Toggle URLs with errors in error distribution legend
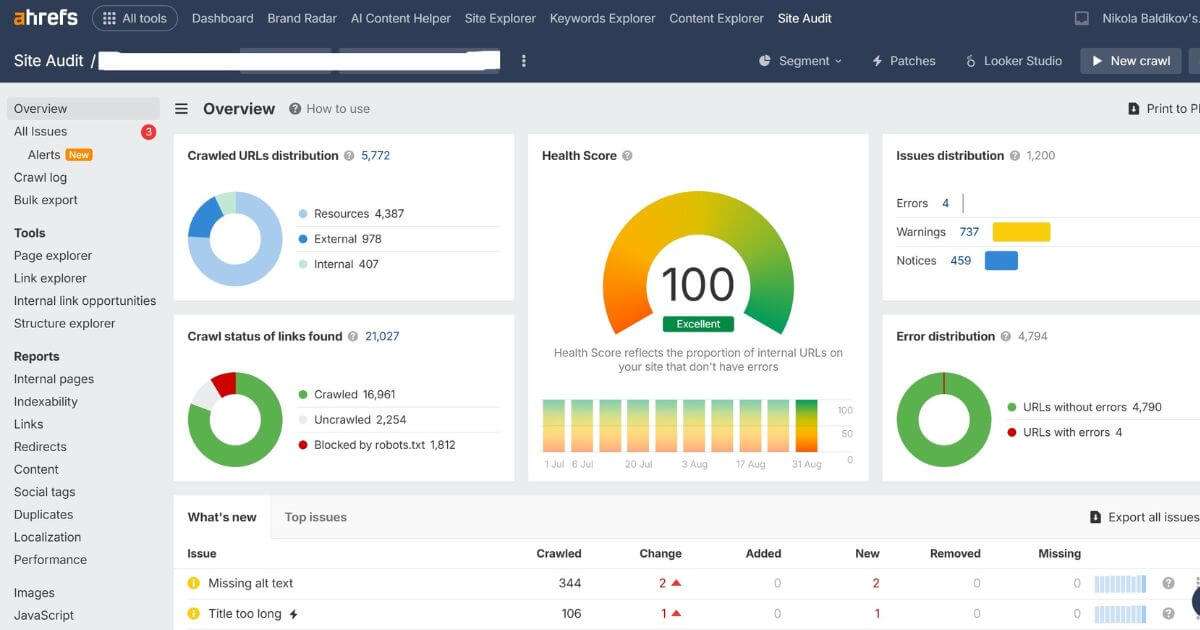The height and width of the screenshot is (630, 1200). click(x=1068, y=431)
